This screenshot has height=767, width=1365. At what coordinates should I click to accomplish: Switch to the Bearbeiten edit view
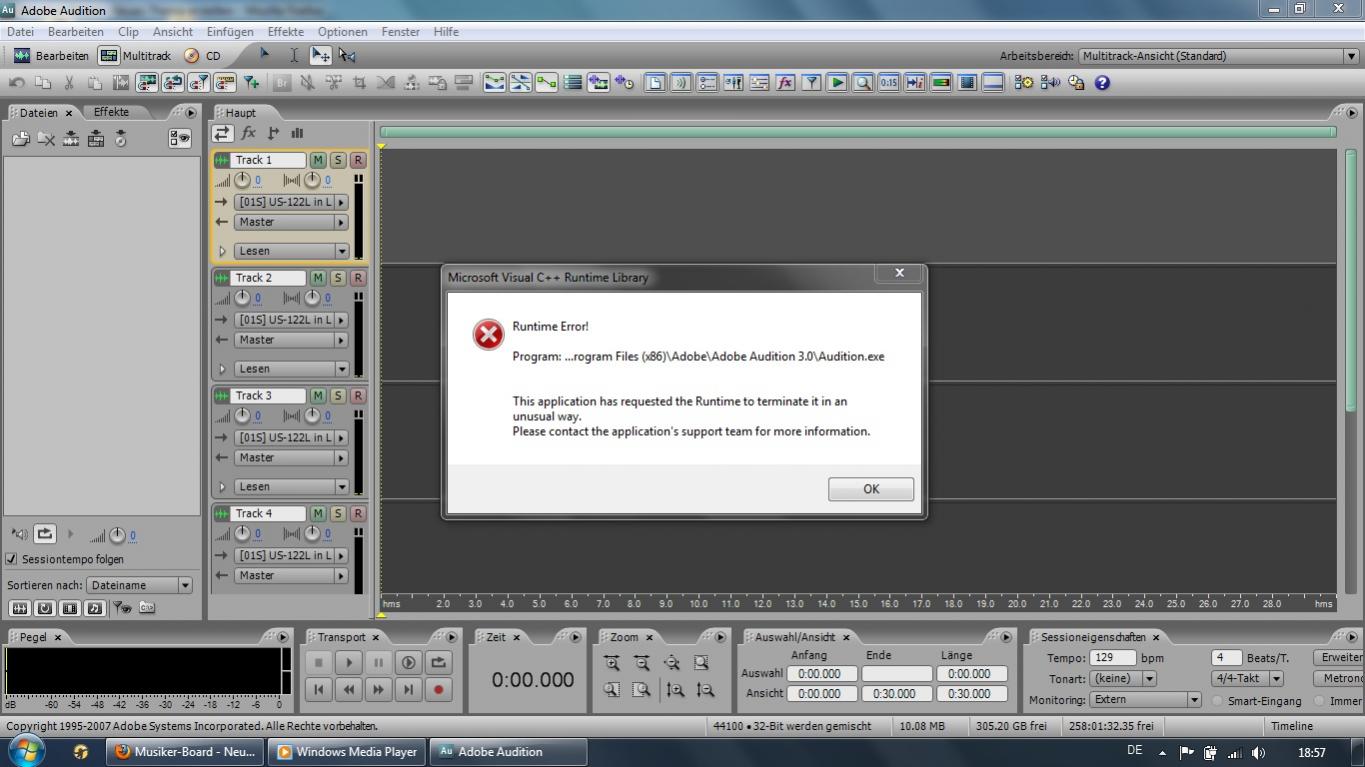pyautogui.click(x=51, y=56)
